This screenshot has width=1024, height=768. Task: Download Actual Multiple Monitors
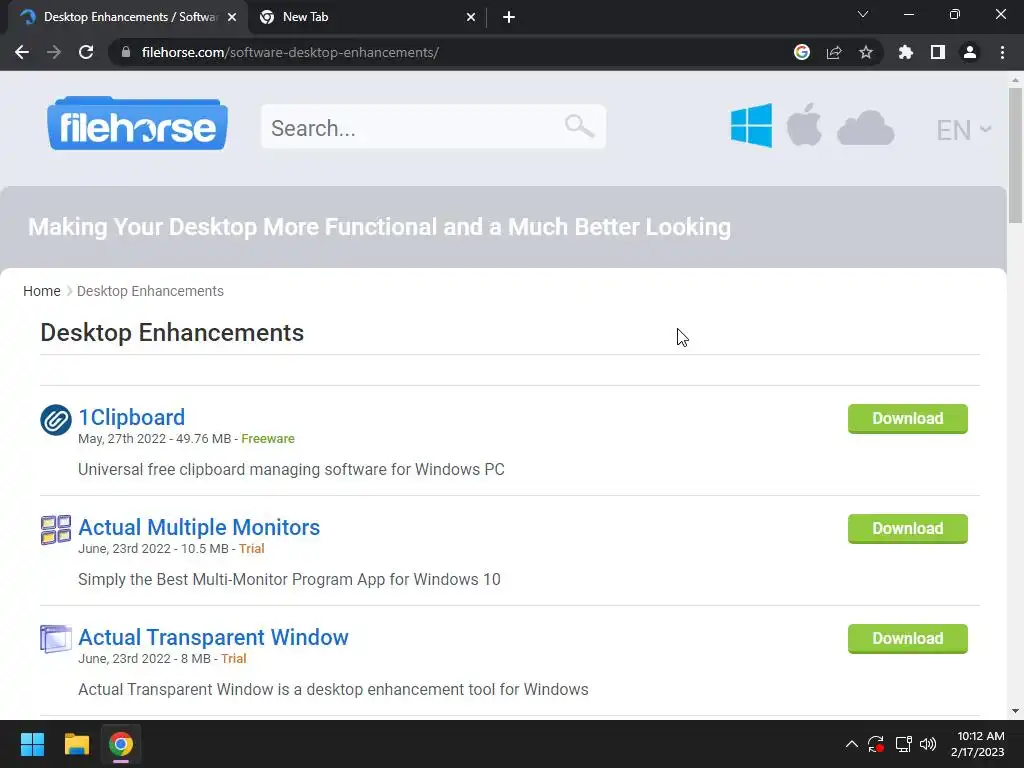tap(908, 528)
